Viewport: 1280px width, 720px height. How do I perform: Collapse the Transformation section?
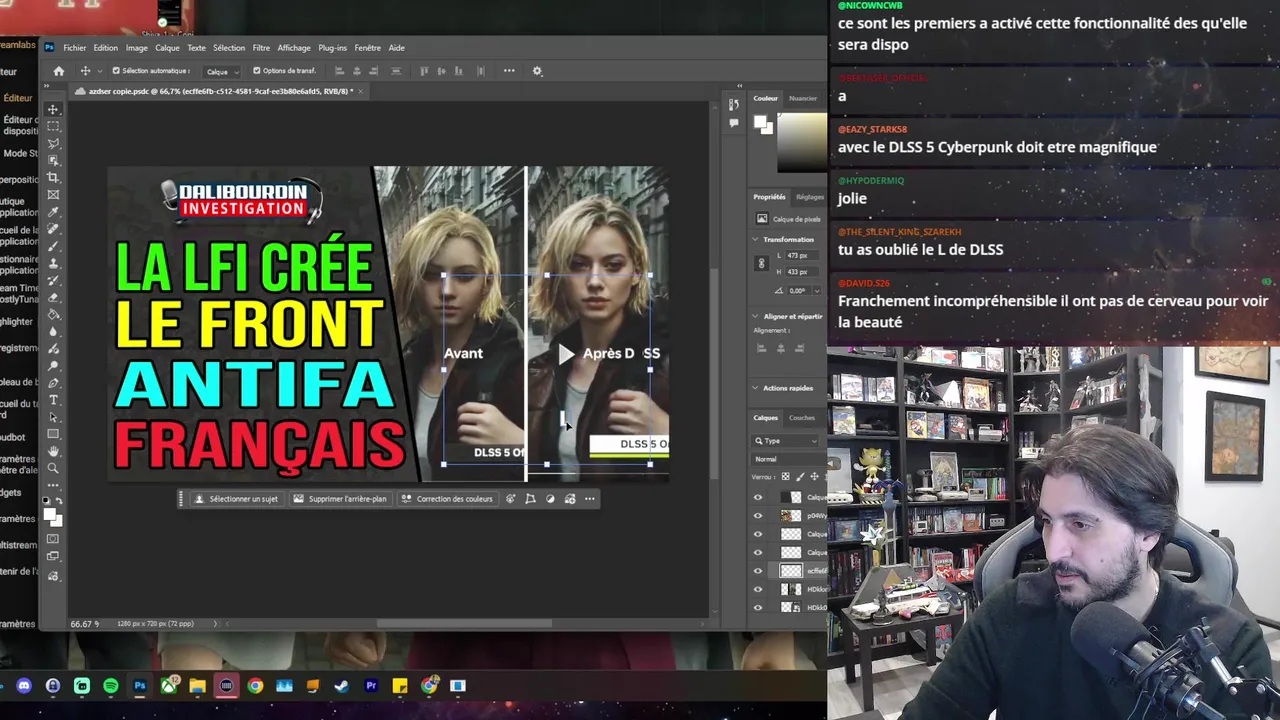point(756,240)
